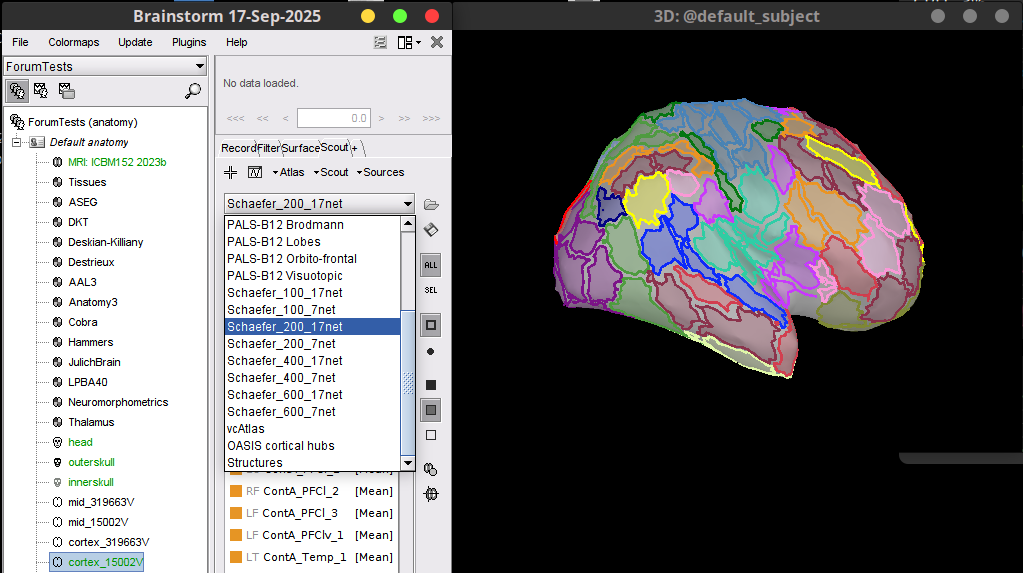The width and height of the screenshot is (1023, 573).
Task: Select Schaefer_400_7net from the atlas list
Action: point(281,378)
